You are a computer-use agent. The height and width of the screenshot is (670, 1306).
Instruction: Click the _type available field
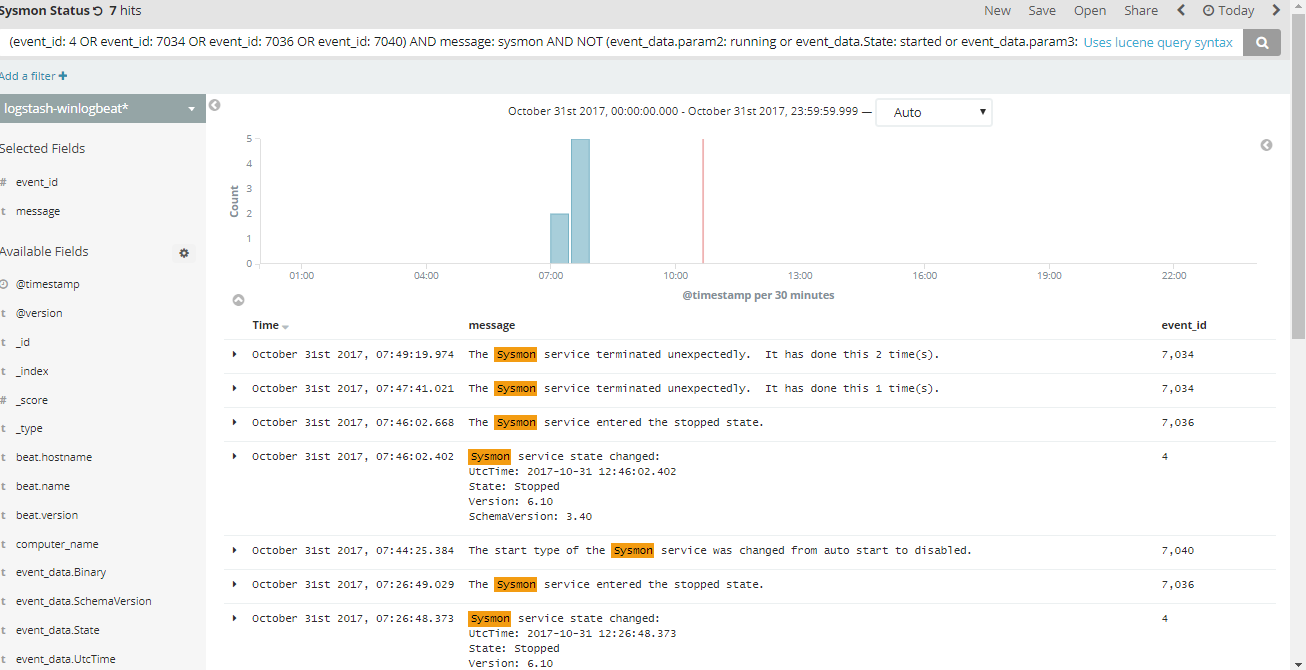tap(29, 428)
